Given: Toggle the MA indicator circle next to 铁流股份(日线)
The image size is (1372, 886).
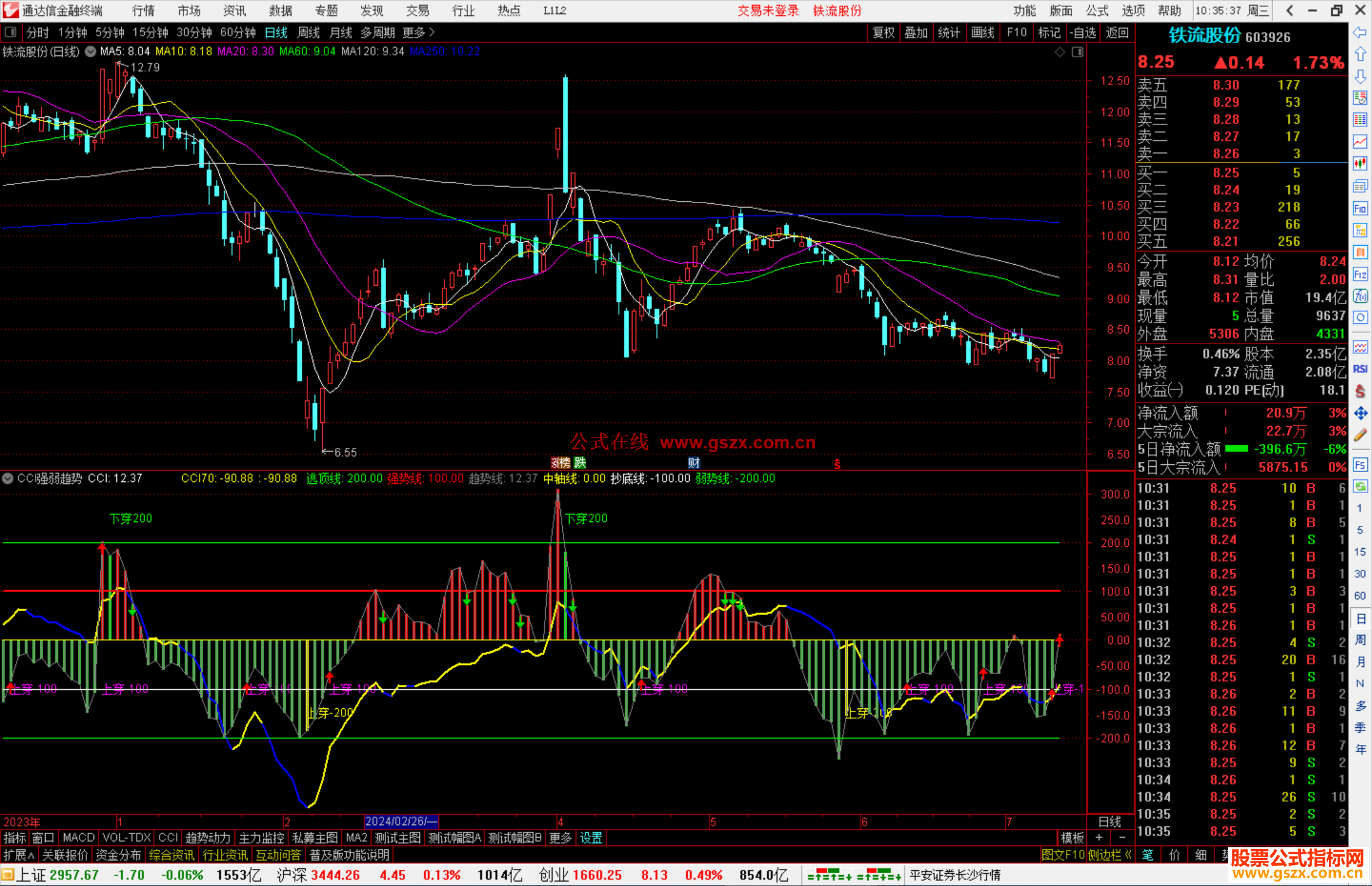Looking at the screenshot, I should pos(91,51).
